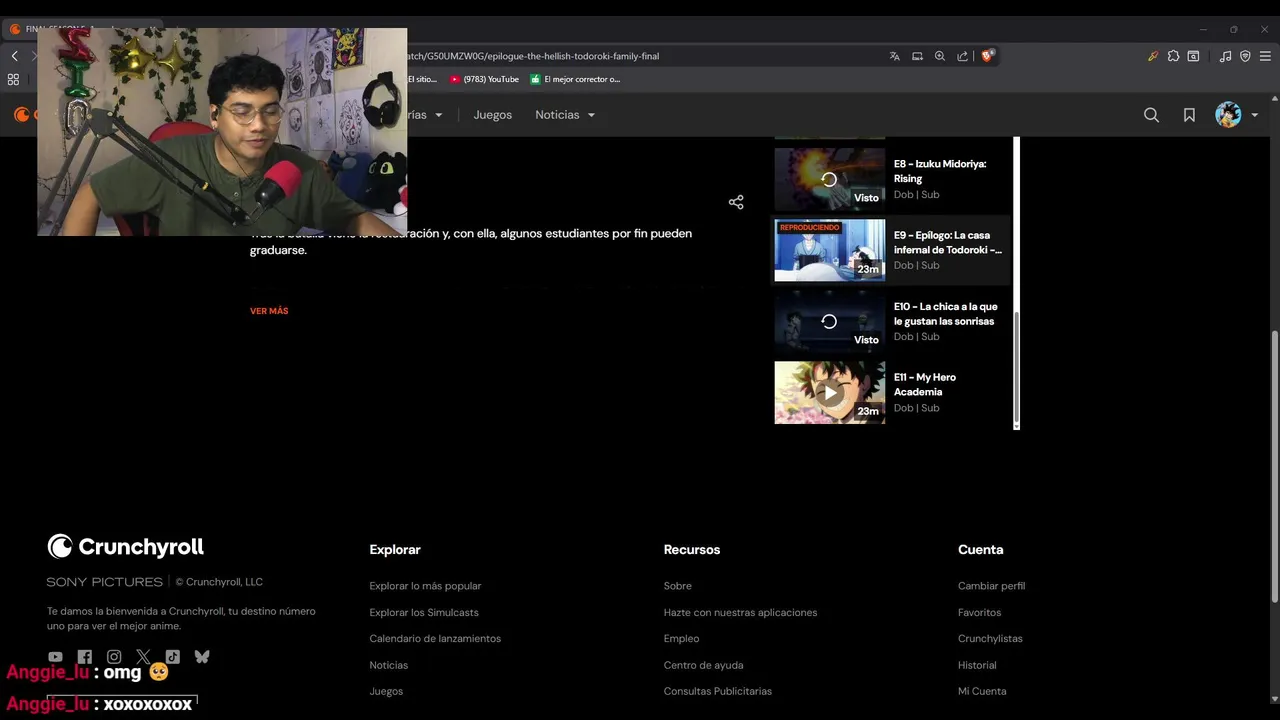Click VER MÁS to expand description
Image resolution: width=1280 pixels, height=720 pixels.
(x=269, y=311)
